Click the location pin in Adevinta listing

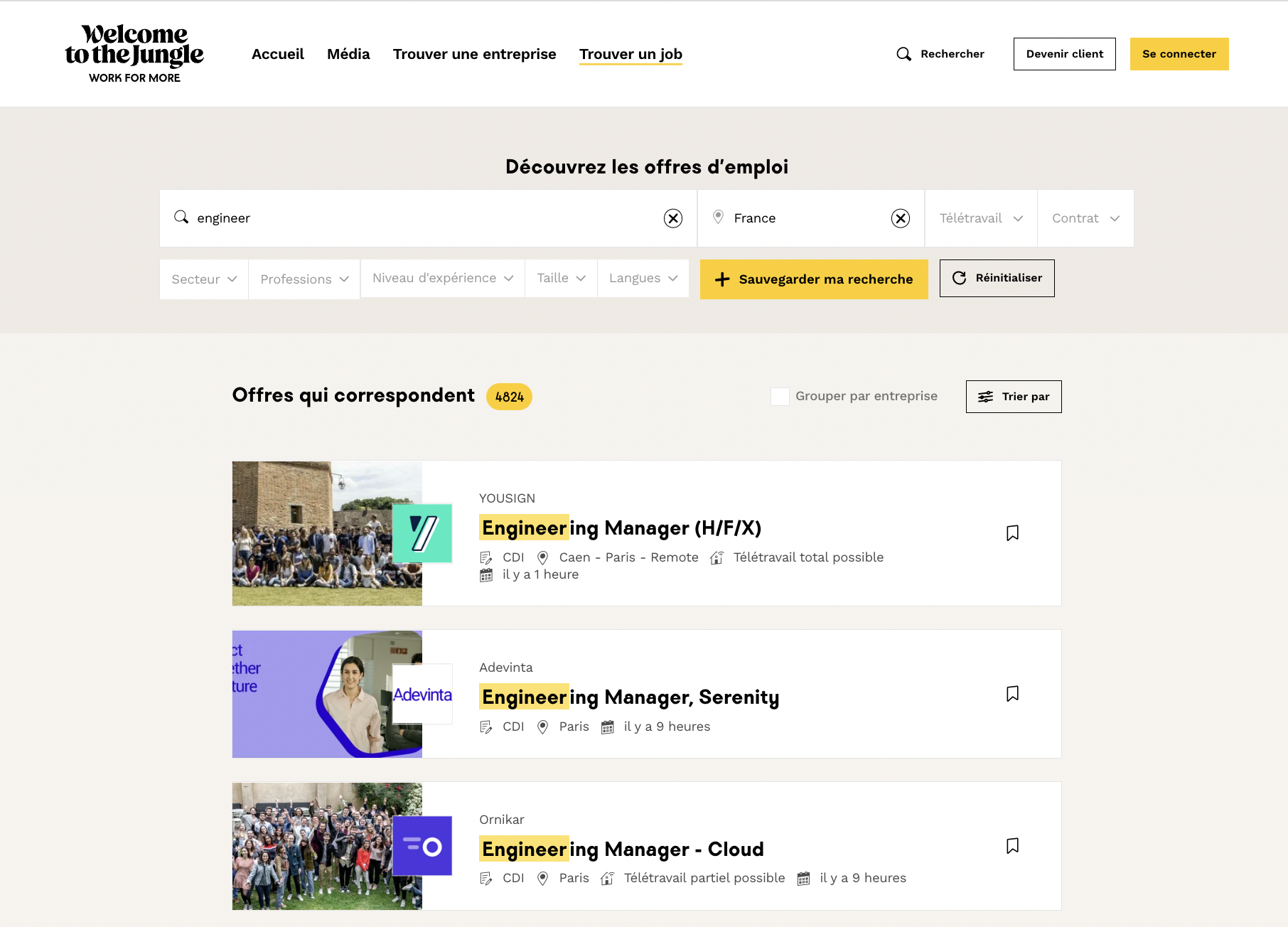pos(542,727)
